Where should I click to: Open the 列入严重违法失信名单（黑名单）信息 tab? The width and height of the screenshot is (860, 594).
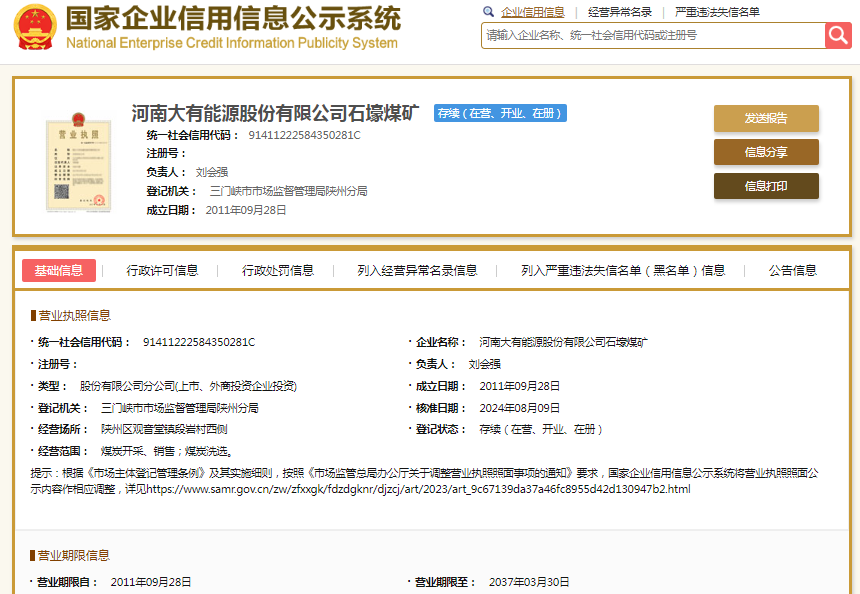623,270
